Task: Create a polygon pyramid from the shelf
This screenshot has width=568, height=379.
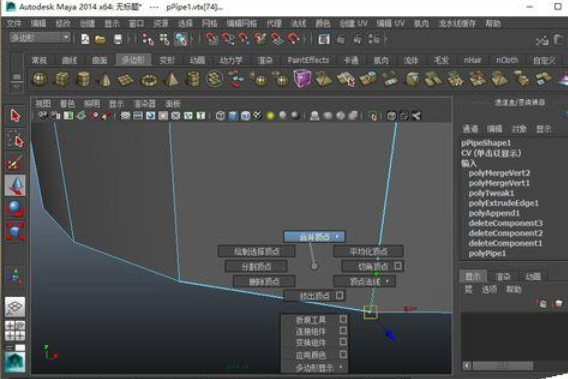Action: (x=171, y=79)
